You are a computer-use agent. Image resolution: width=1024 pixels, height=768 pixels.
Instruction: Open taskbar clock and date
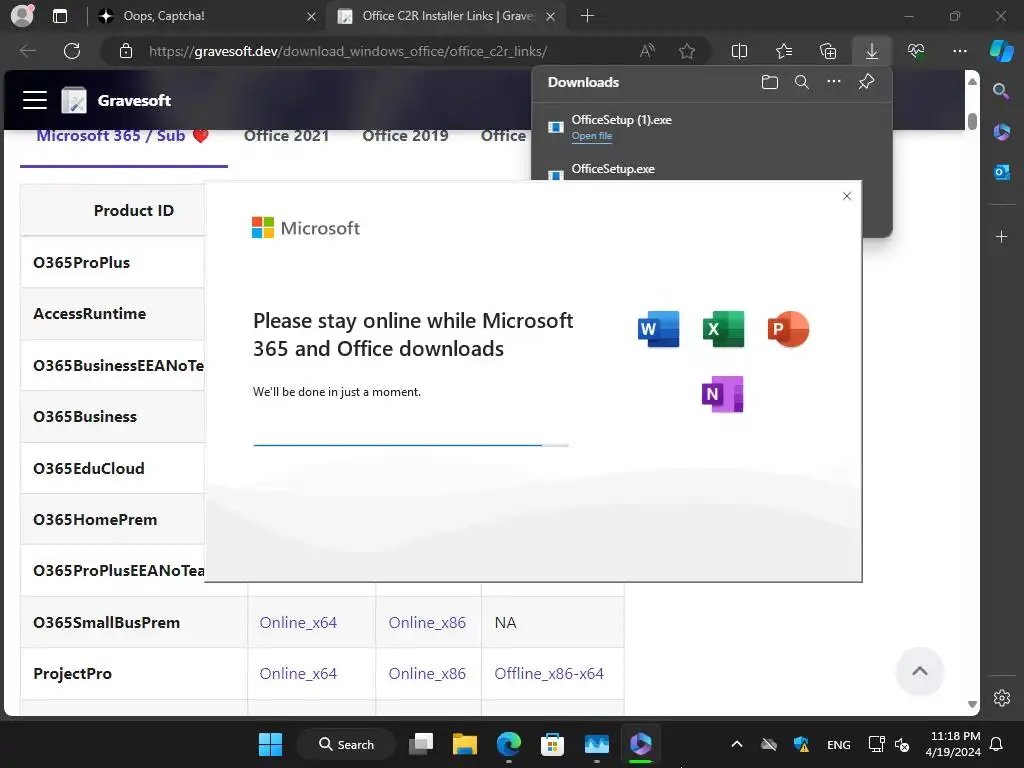pos(953,744)
